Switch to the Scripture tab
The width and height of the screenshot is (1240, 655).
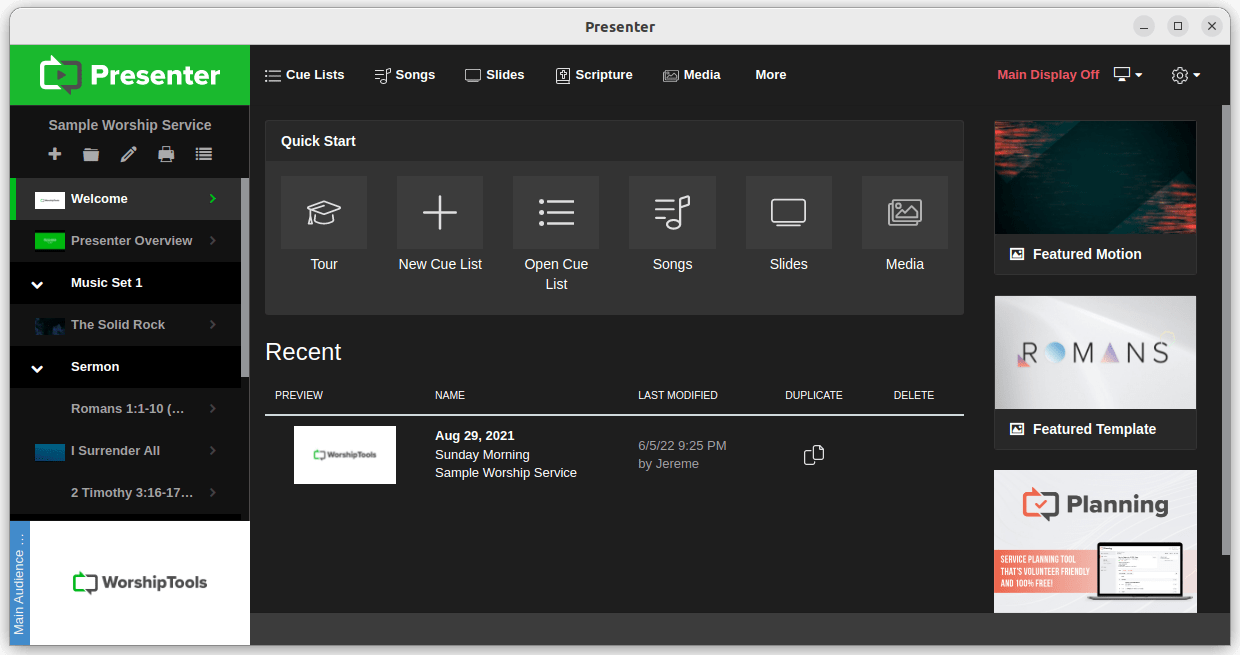(594, 74)
